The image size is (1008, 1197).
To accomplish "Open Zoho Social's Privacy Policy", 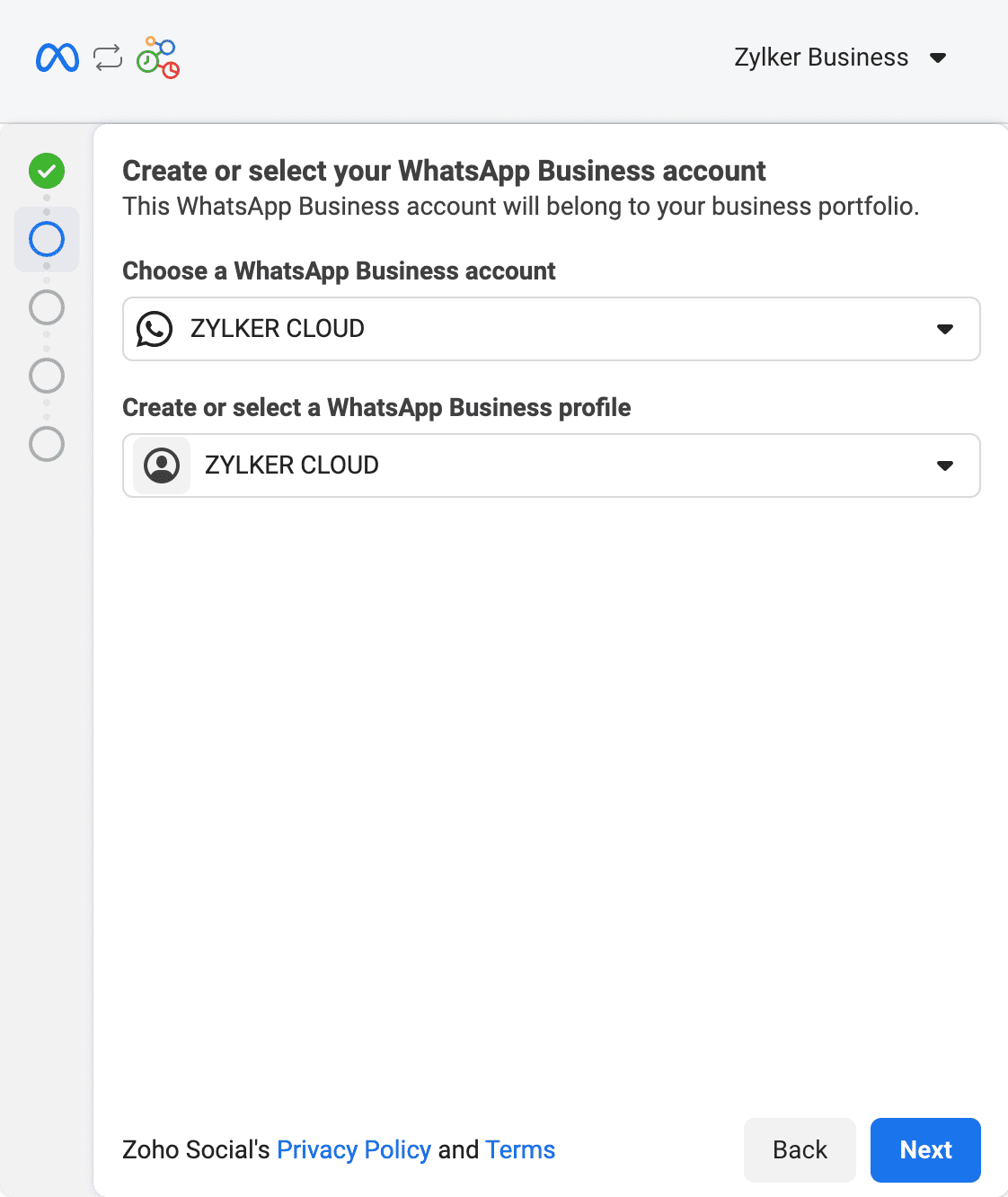I will pos(354,1149).
